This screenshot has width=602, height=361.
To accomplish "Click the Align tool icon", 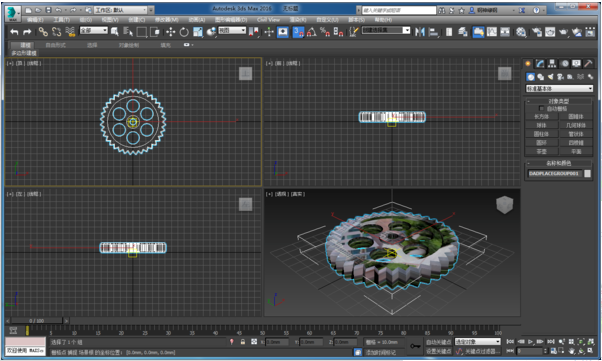I will point(433,32).
